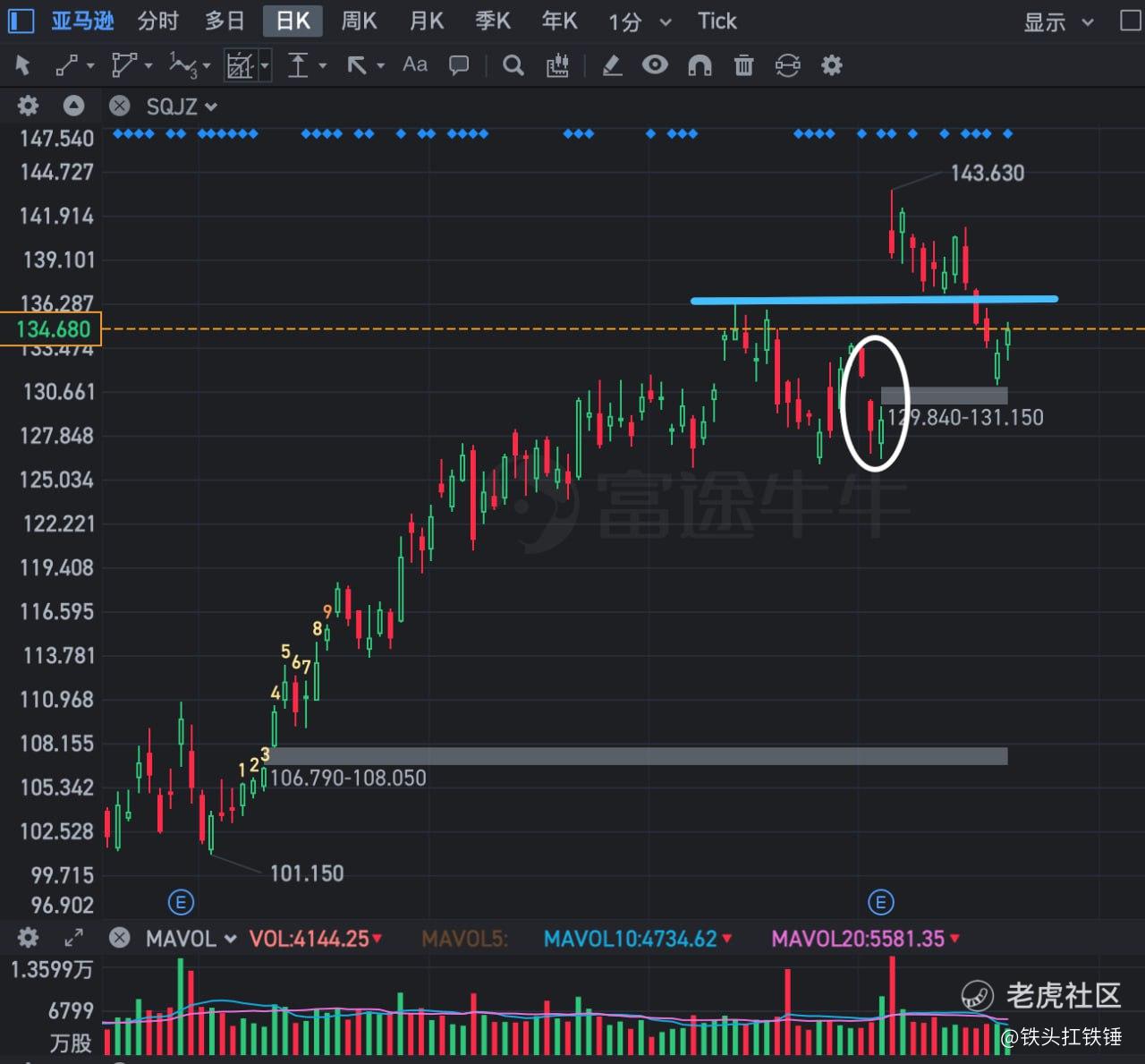Switch to the Tick tab
Viewport: 1145px width, 1064px height.
click(x=717, y=21)
